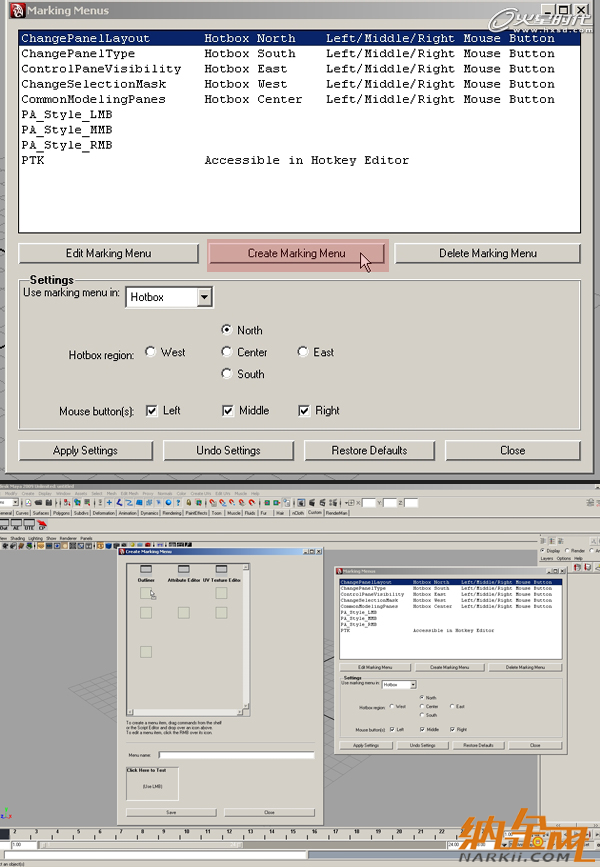Click the new scene icon in Maya's status line

(x=28, y=503)
